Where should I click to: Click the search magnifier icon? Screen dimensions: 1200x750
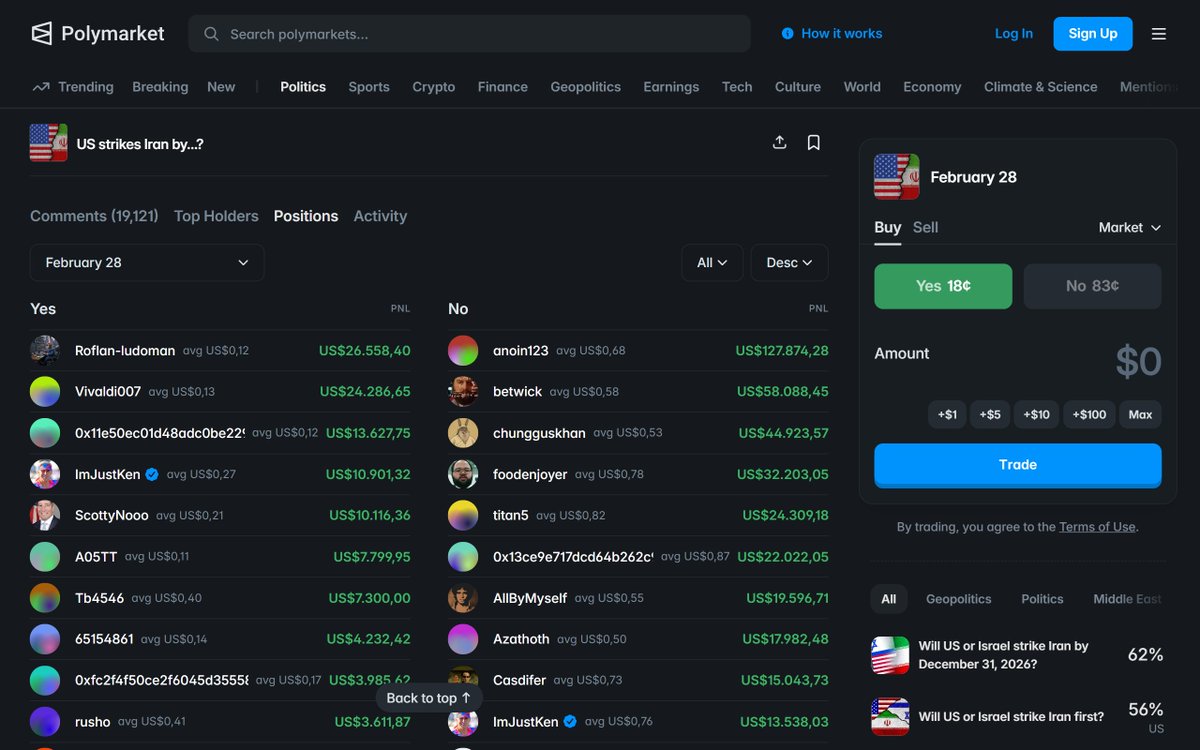coord(211,33)
